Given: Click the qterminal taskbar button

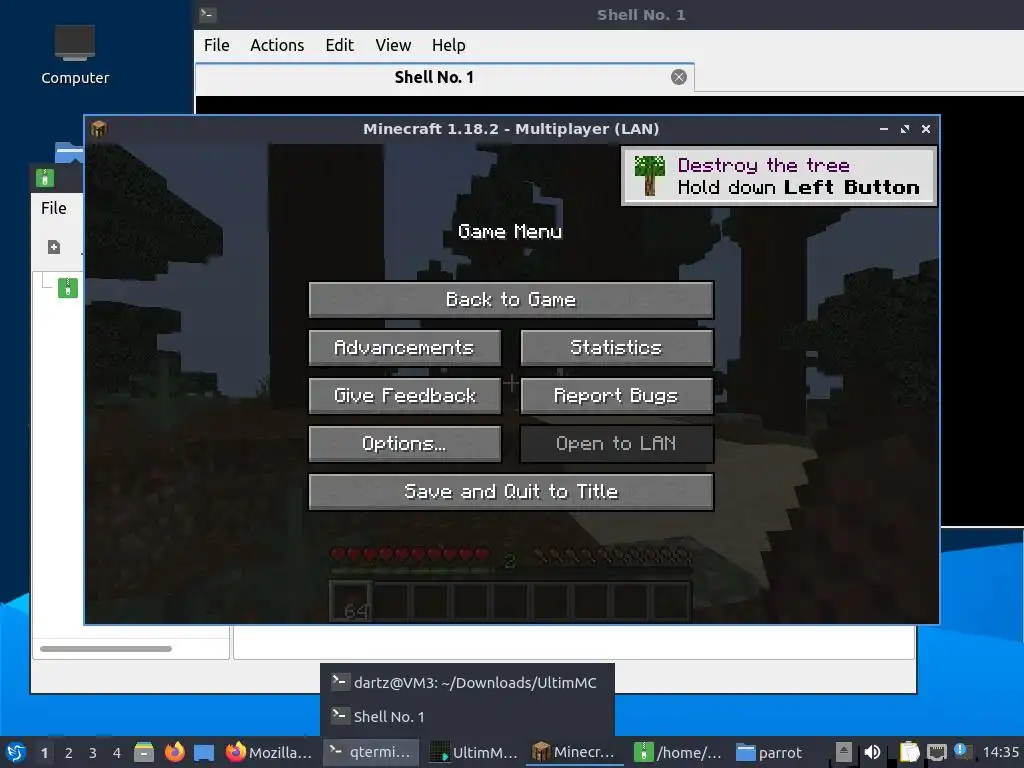Looking at the screenshot, I should pos(370,752).
